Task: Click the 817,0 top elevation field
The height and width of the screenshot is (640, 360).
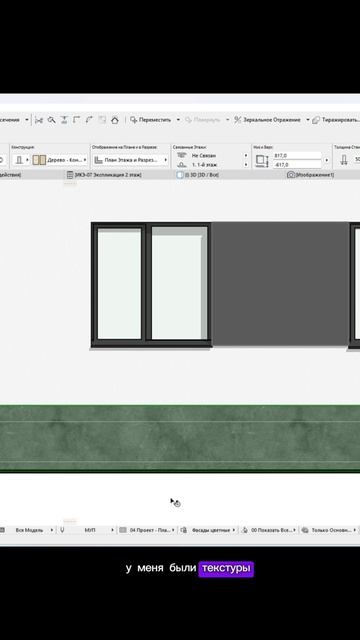Action: point(297,156)
